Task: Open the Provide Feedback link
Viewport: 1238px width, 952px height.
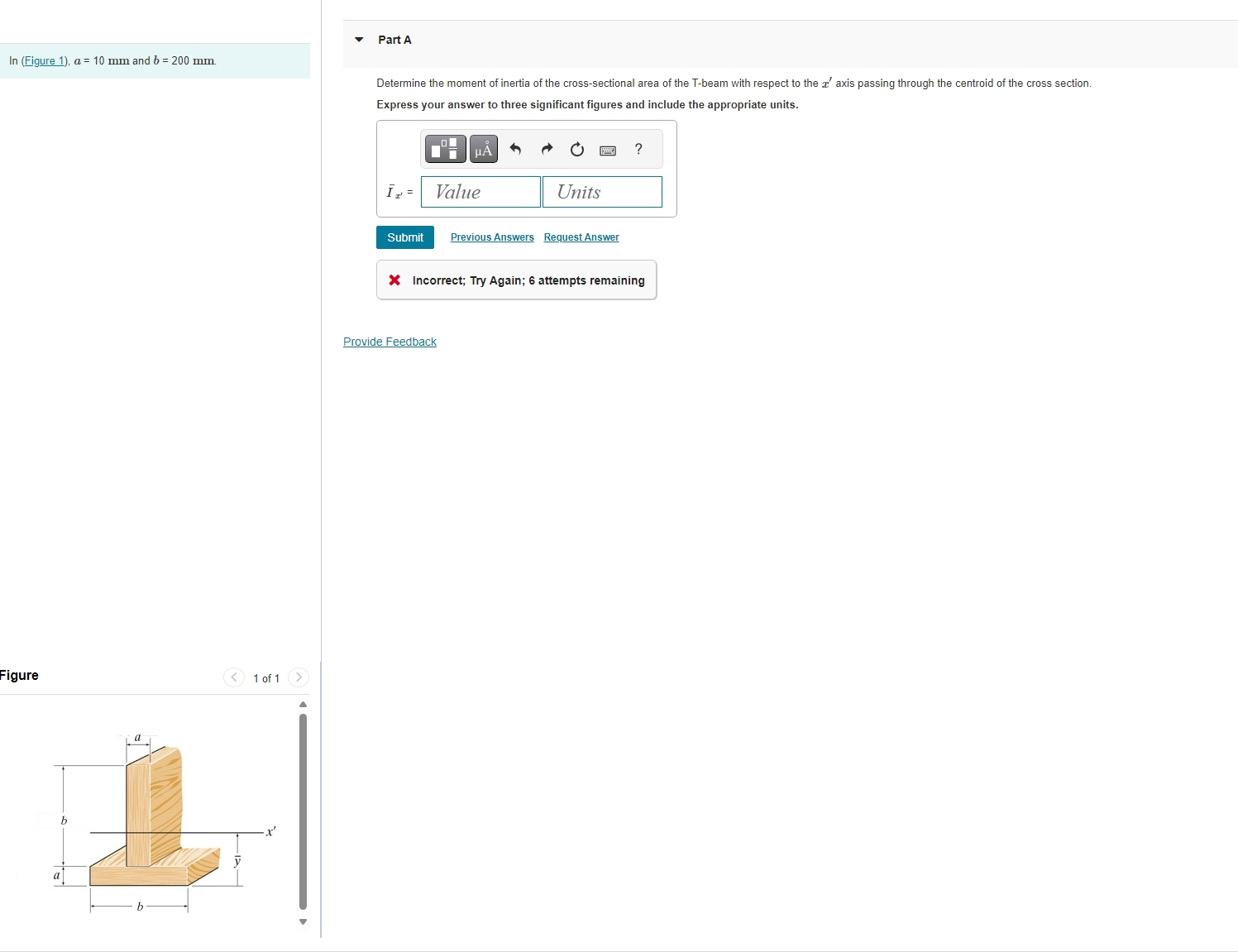Action: tap(390, 342)
